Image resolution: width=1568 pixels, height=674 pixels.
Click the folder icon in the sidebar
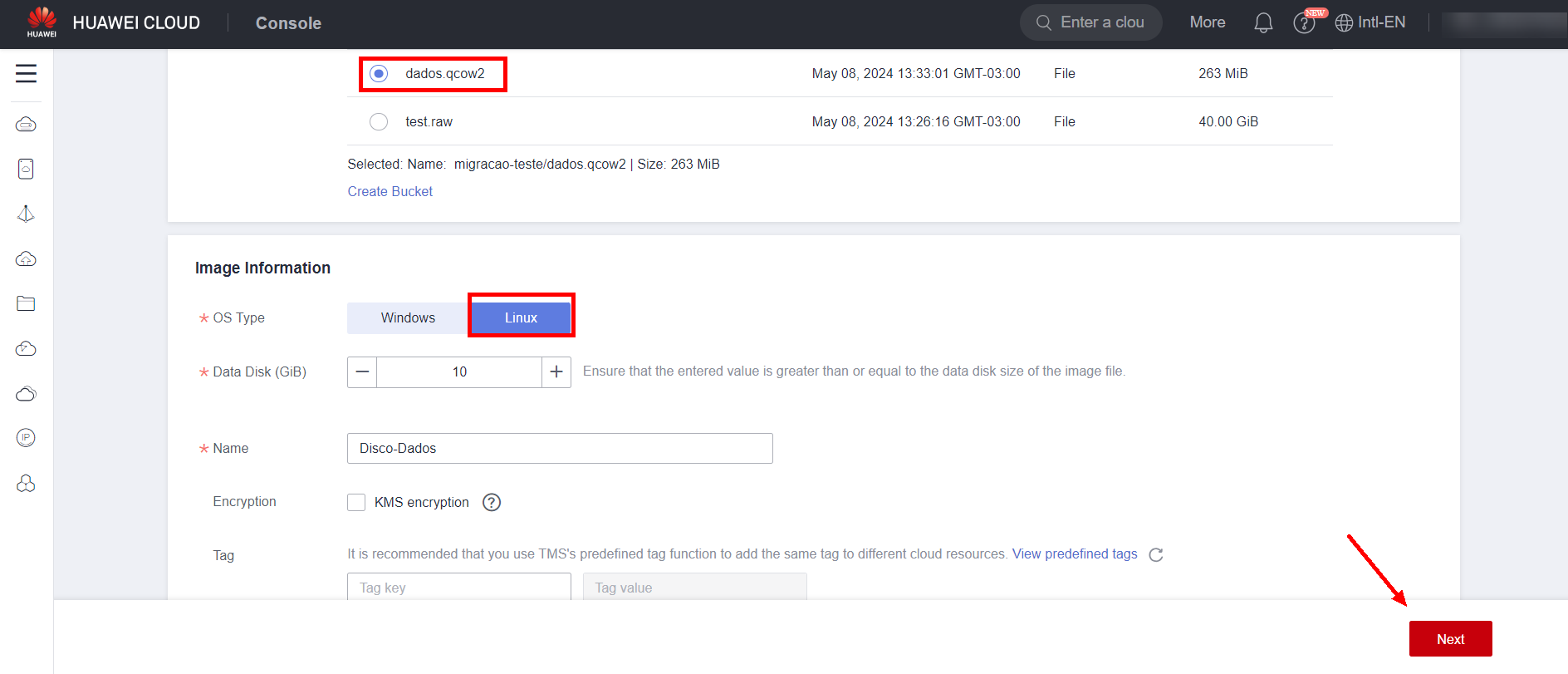tap(26, 303)
